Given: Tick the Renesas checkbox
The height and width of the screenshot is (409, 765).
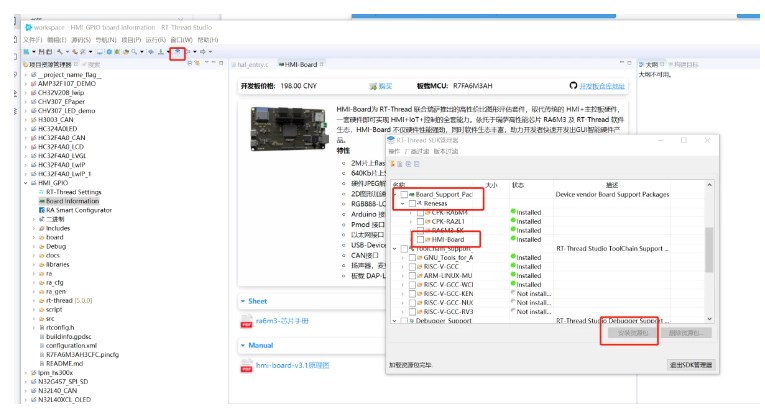Looking at the screenshot, I should (x=412, y=204).
